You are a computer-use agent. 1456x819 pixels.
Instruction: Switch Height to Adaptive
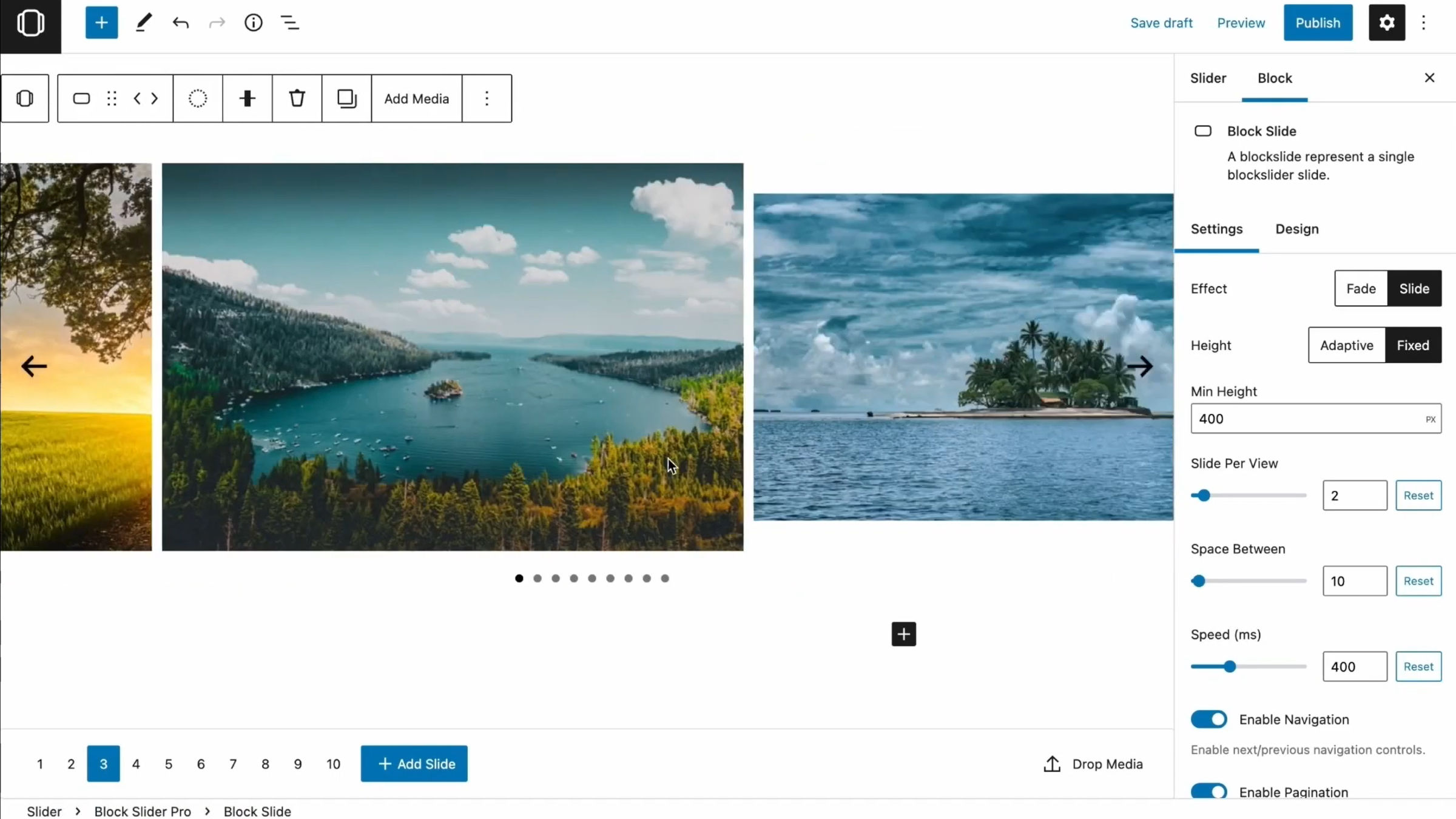pyautogui.click(x=1346, y=345)
